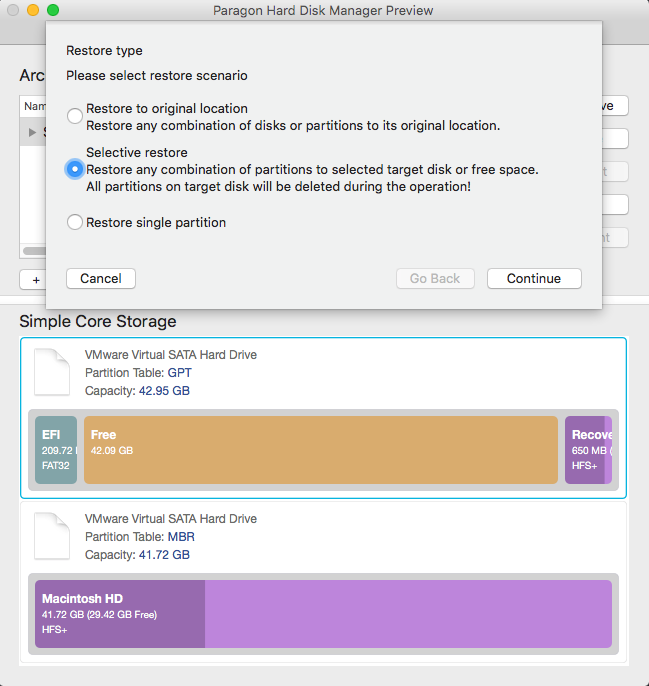
Task: Click the MBR disk drive icon
Action: pyautogui.click(x=52, y=536)
